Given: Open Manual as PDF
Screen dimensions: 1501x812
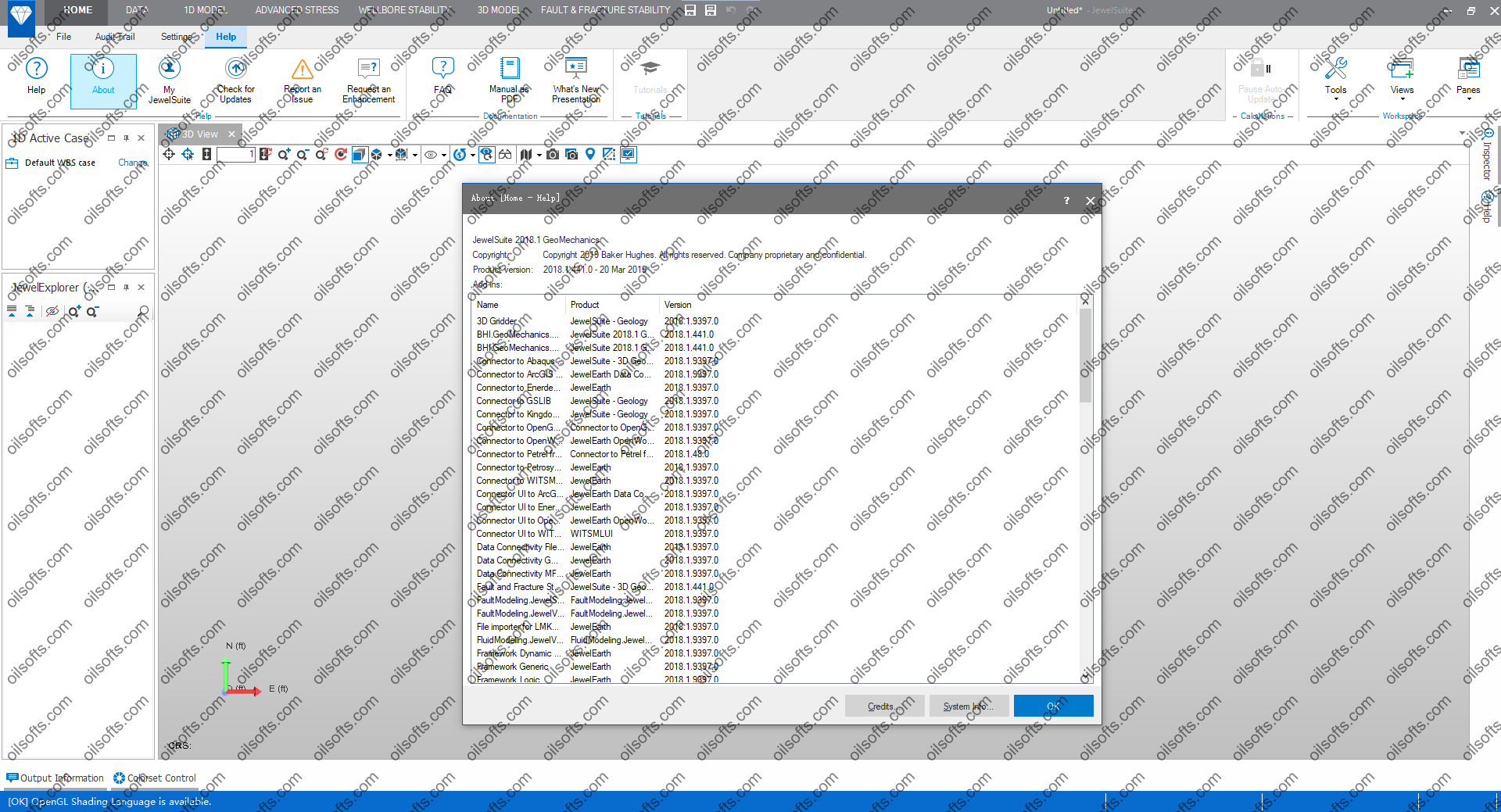Looking at the screenshot, I should tap(510, 80).
